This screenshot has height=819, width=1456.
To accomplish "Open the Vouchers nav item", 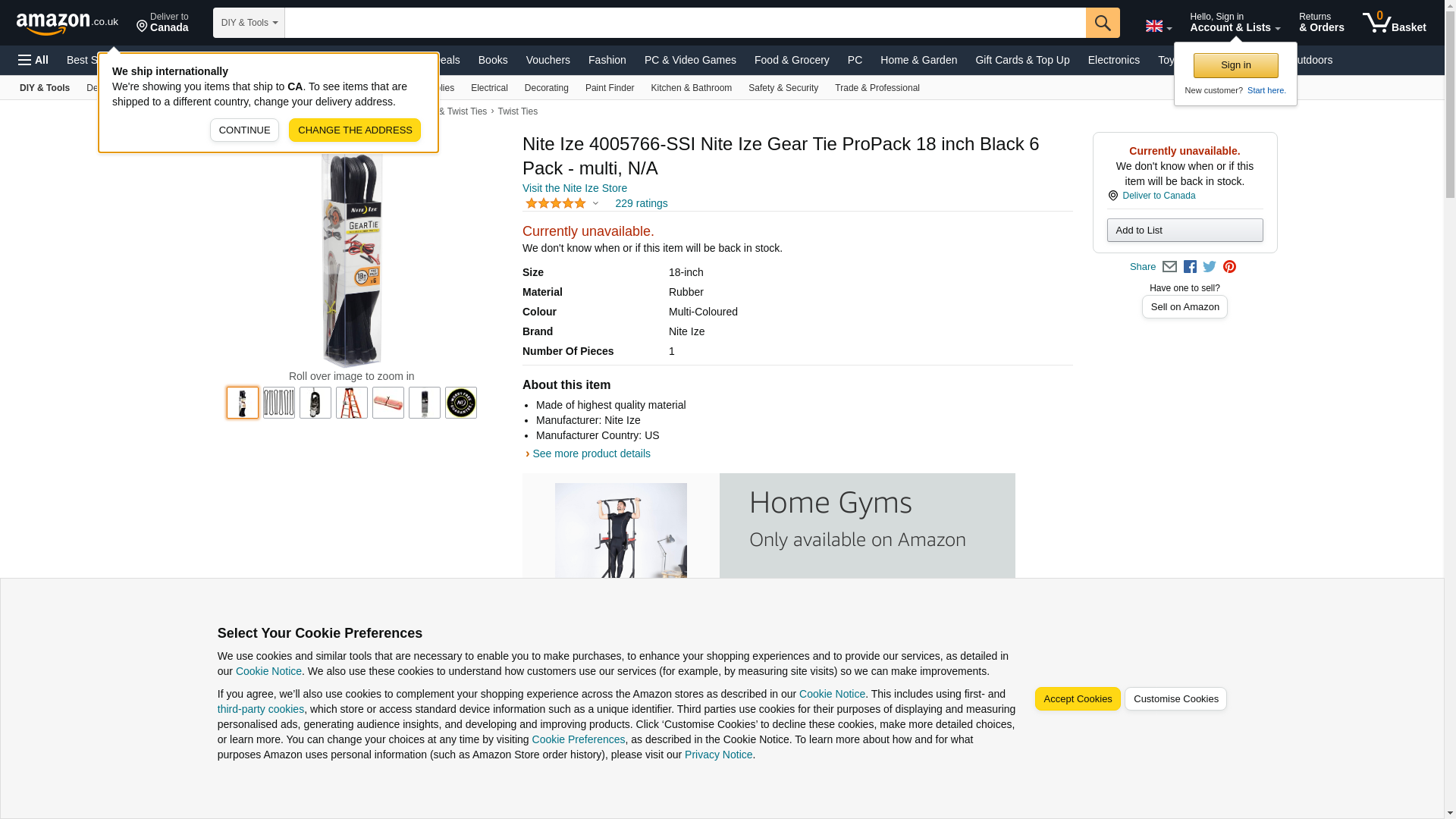I will (548, 60).
